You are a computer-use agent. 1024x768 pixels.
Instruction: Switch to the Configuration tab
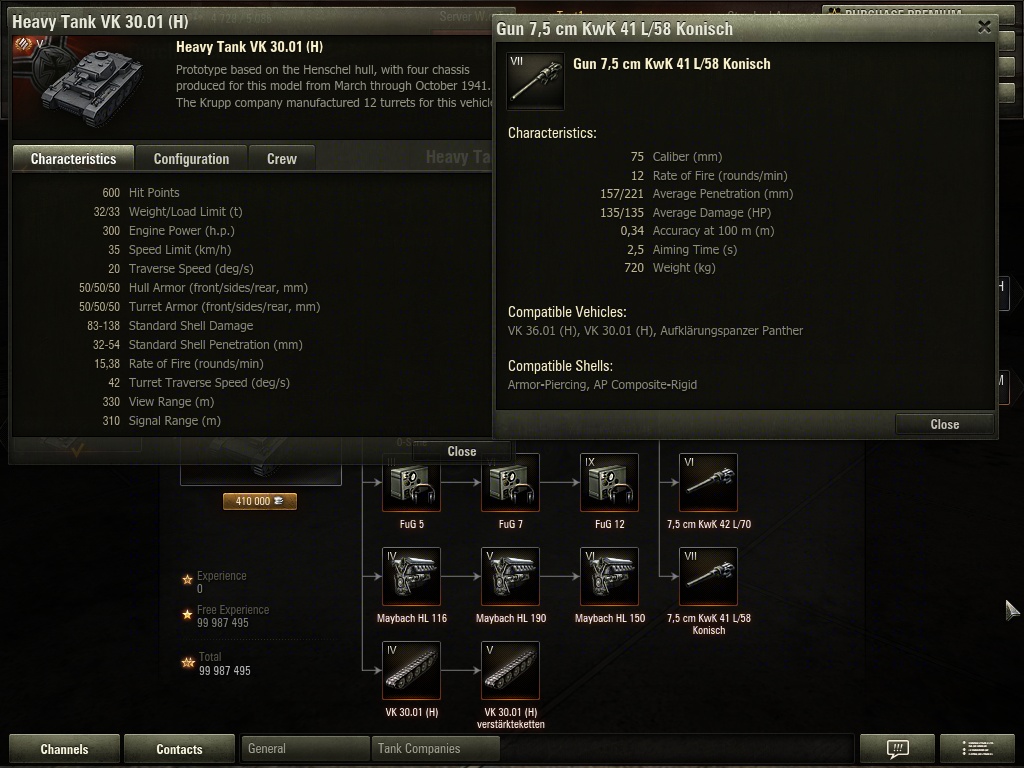click(x=191, y=159)
